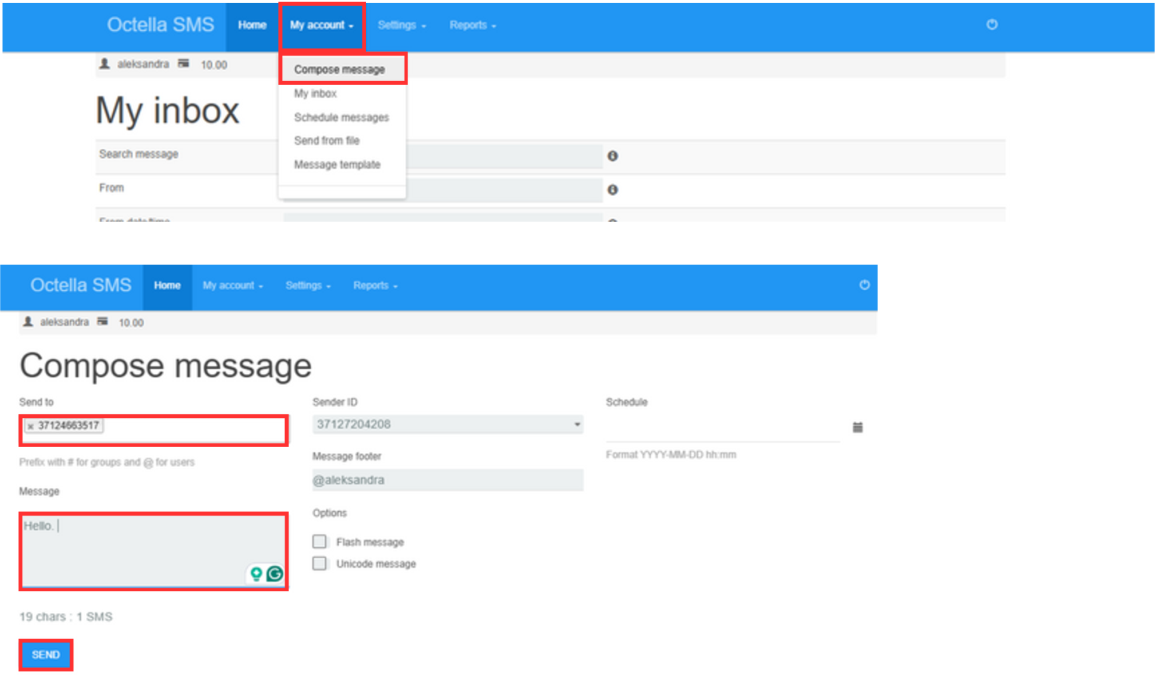Click the power/logout icon
1158x676 pixels.
(991, 25)
